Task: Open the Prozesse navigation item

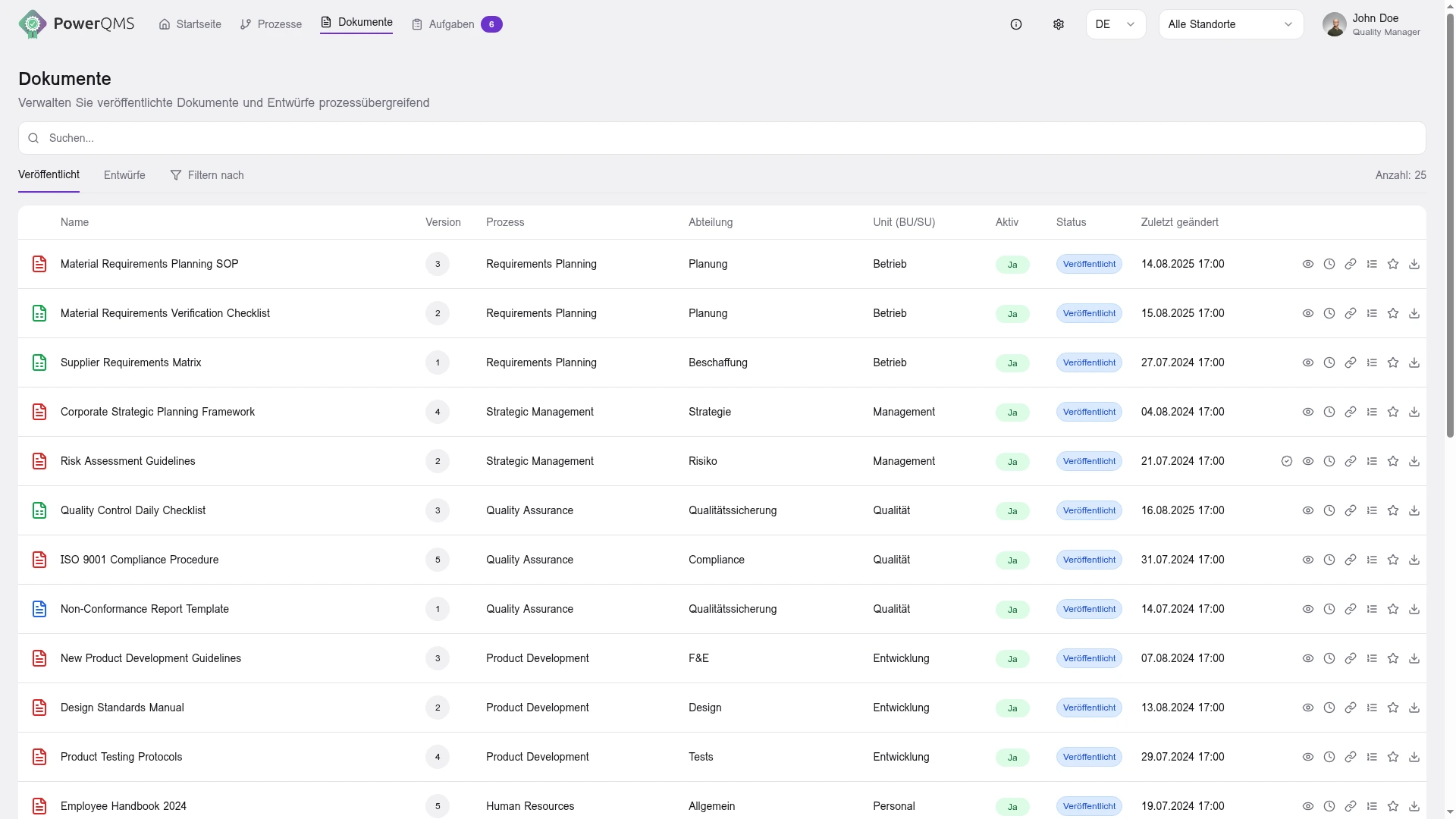Action: pyautogui.click(x=271, y=24)
